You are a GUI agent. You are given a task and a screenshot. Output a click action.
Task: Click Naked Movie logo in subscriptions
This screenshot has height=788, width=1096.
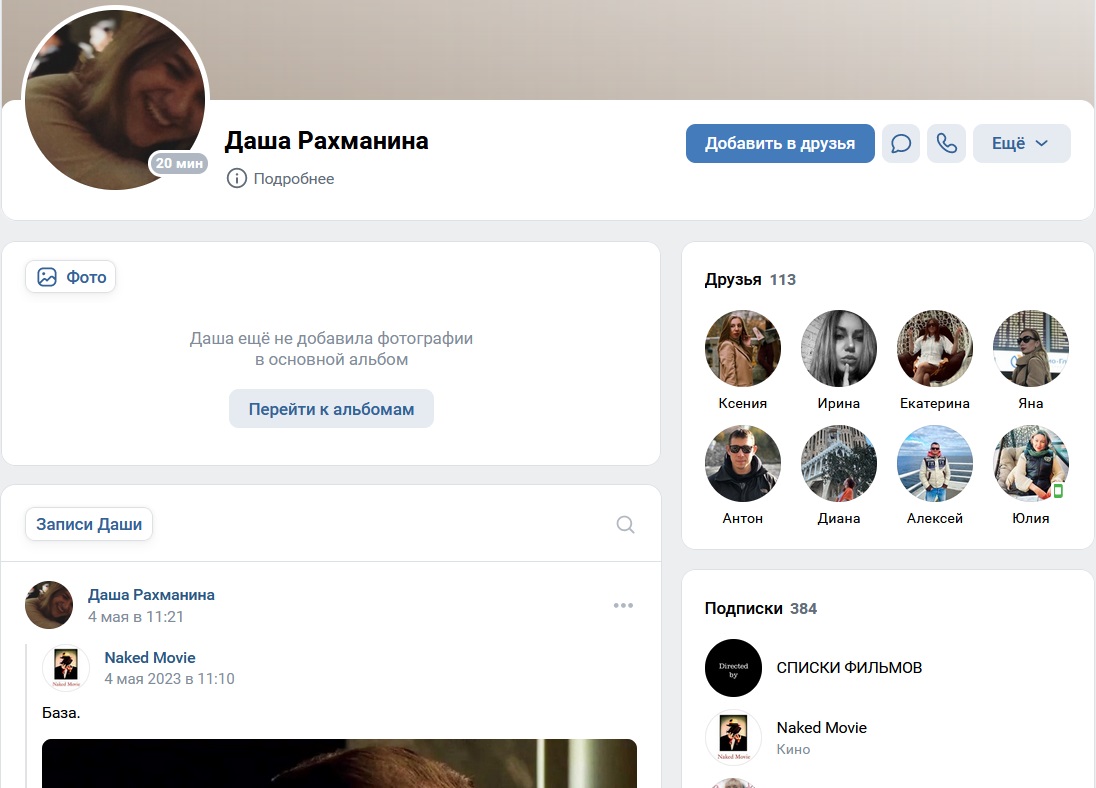click(x=733, y=736)
